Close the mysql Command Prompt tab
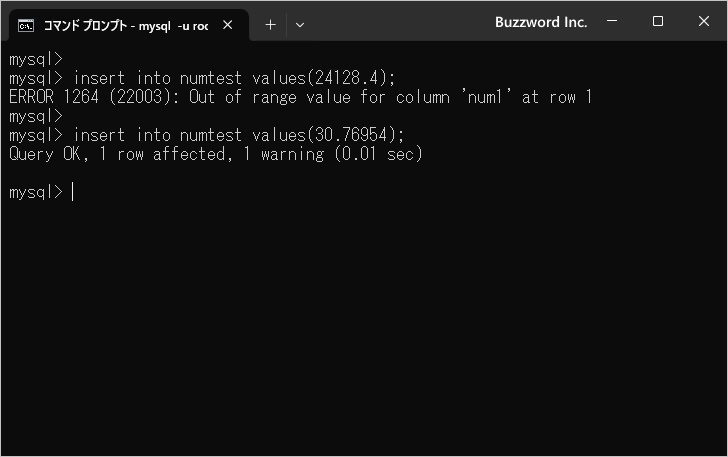Image resolution: width=728 pixels, height=457 pixels. [x=228, y=25]
